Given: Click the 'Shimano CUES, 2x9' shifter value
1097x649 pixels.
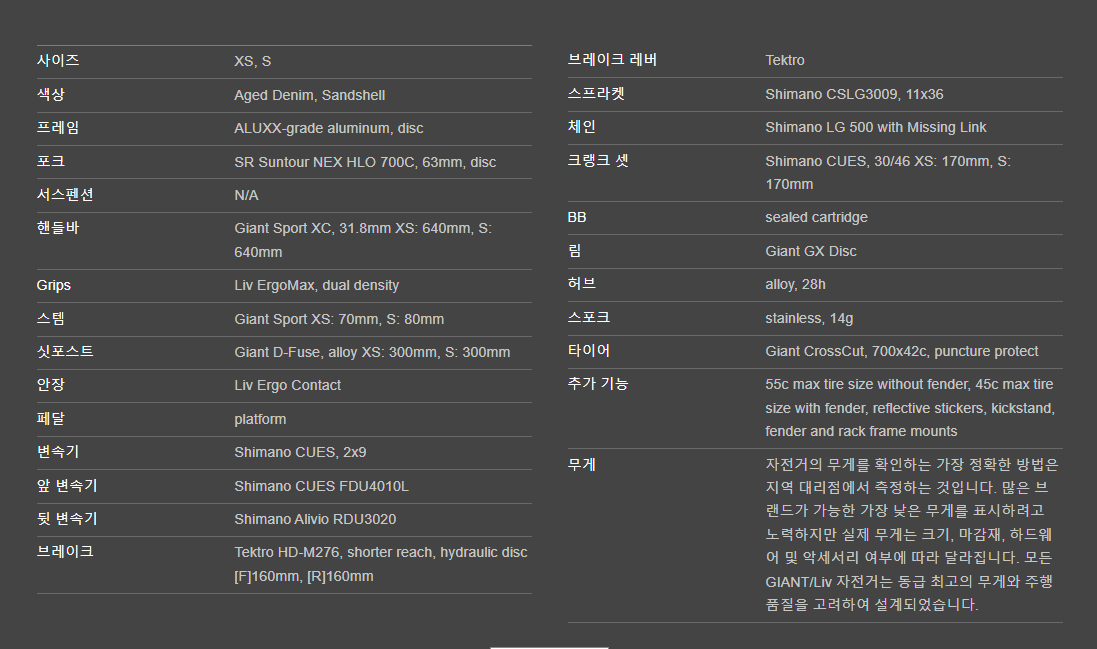Looking at the screenshot, I should click(x=300, y=452).
